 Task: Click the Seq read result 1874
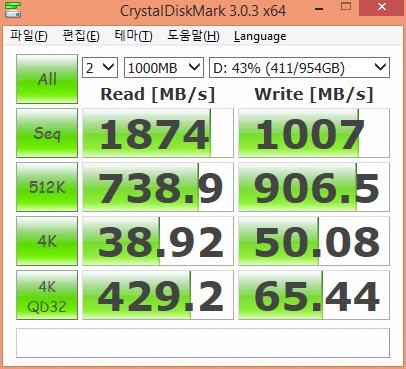158,133
